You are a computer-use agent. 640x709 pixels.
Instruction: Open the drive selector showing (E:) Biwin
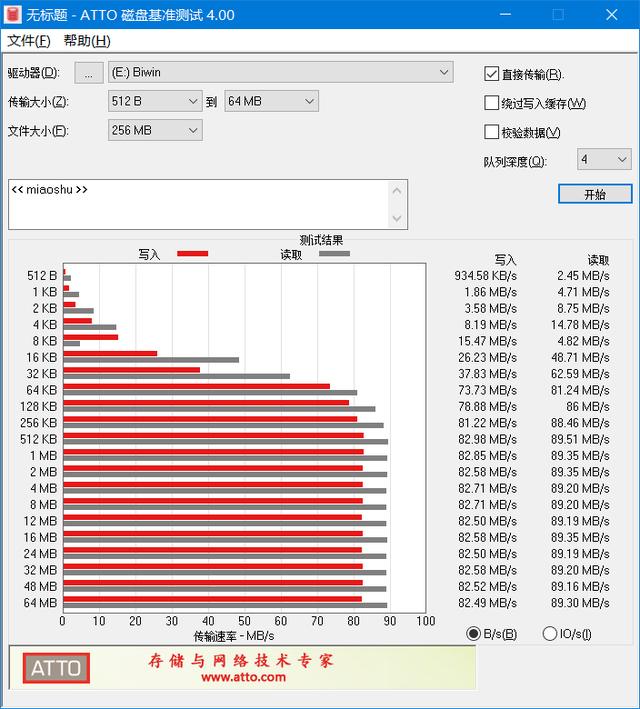pos(280,72)
